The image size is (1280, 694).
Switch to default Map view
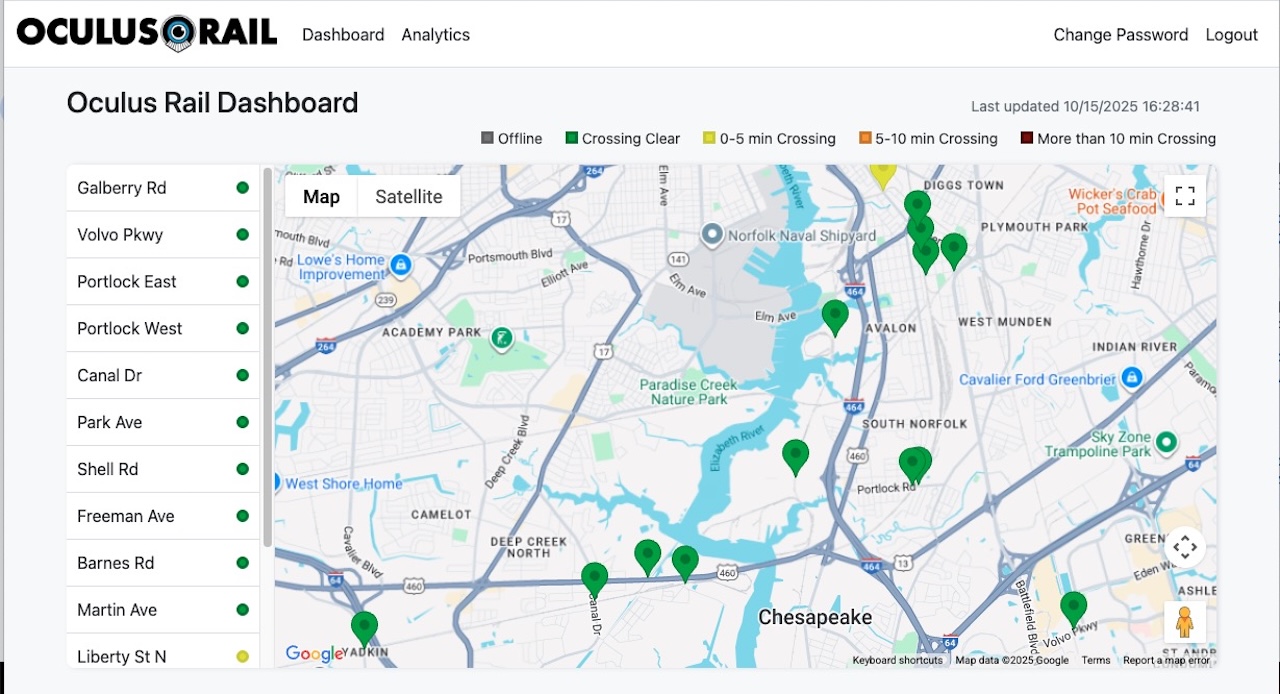(x=321, y=197)
